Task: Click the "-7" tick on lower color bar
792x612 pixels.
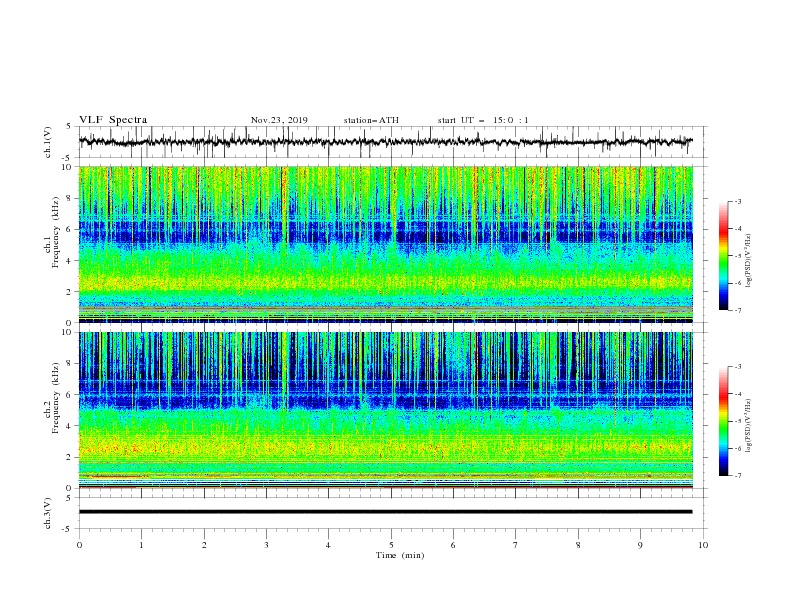Action: point(737,476)
